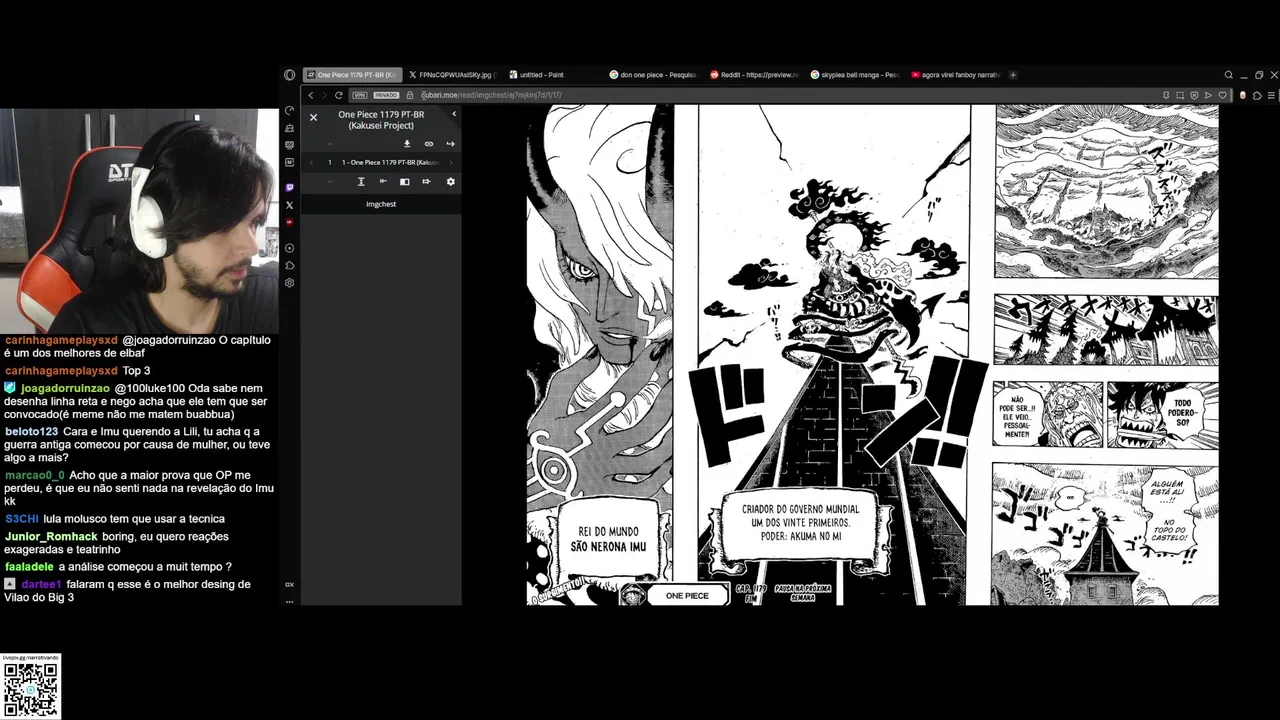The height and width of the screenshot is (720, 1280).
Task: Toggle the VPN badge
Action: click(360, 95)
